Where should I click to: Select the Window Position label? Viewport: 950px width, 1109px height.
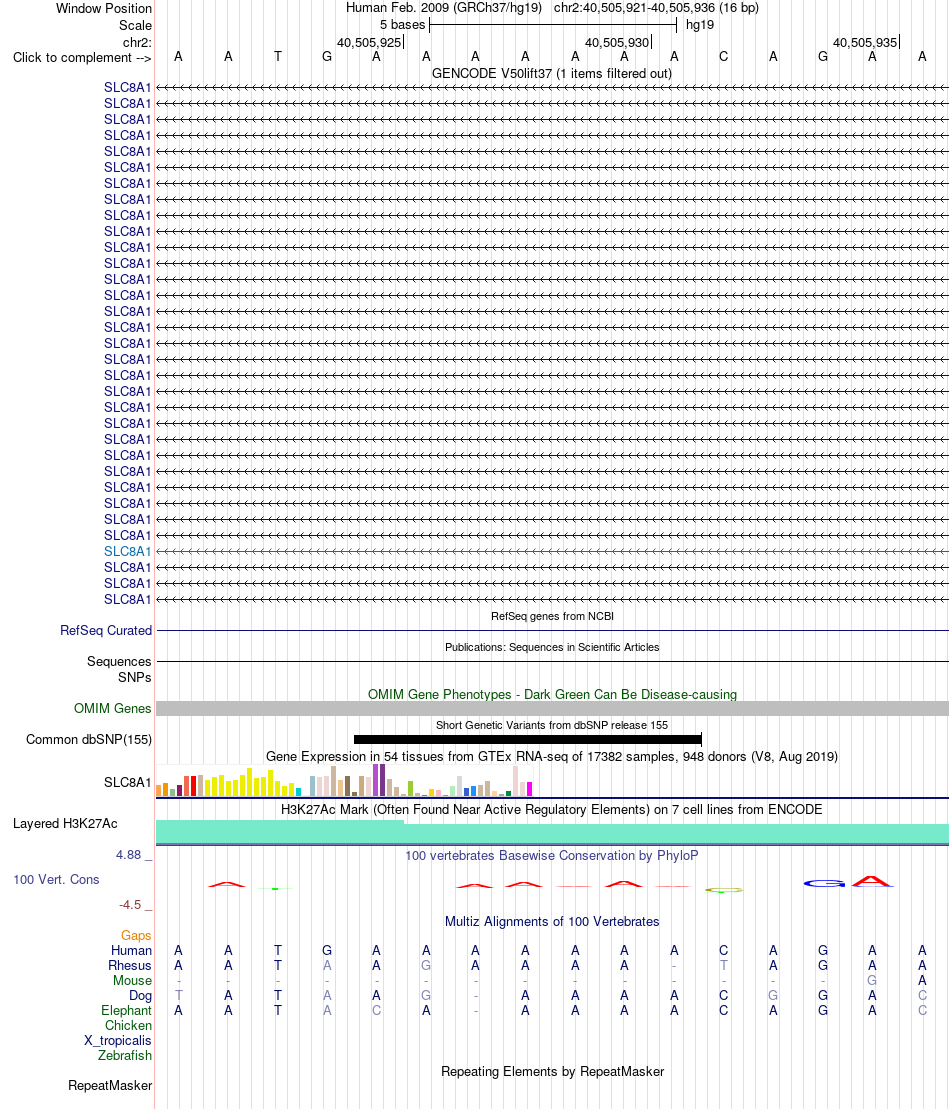tap(104, 8)
